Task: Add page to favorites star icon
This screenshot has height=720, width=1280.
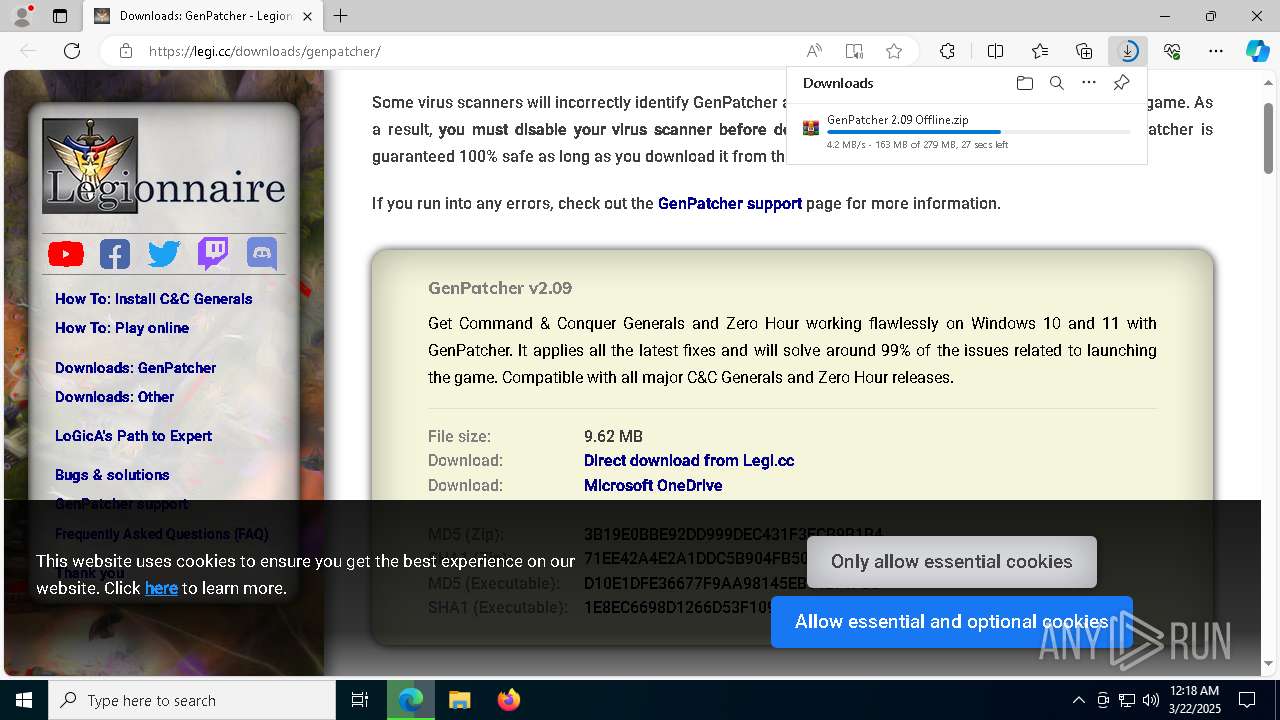Action: point(894,51)
